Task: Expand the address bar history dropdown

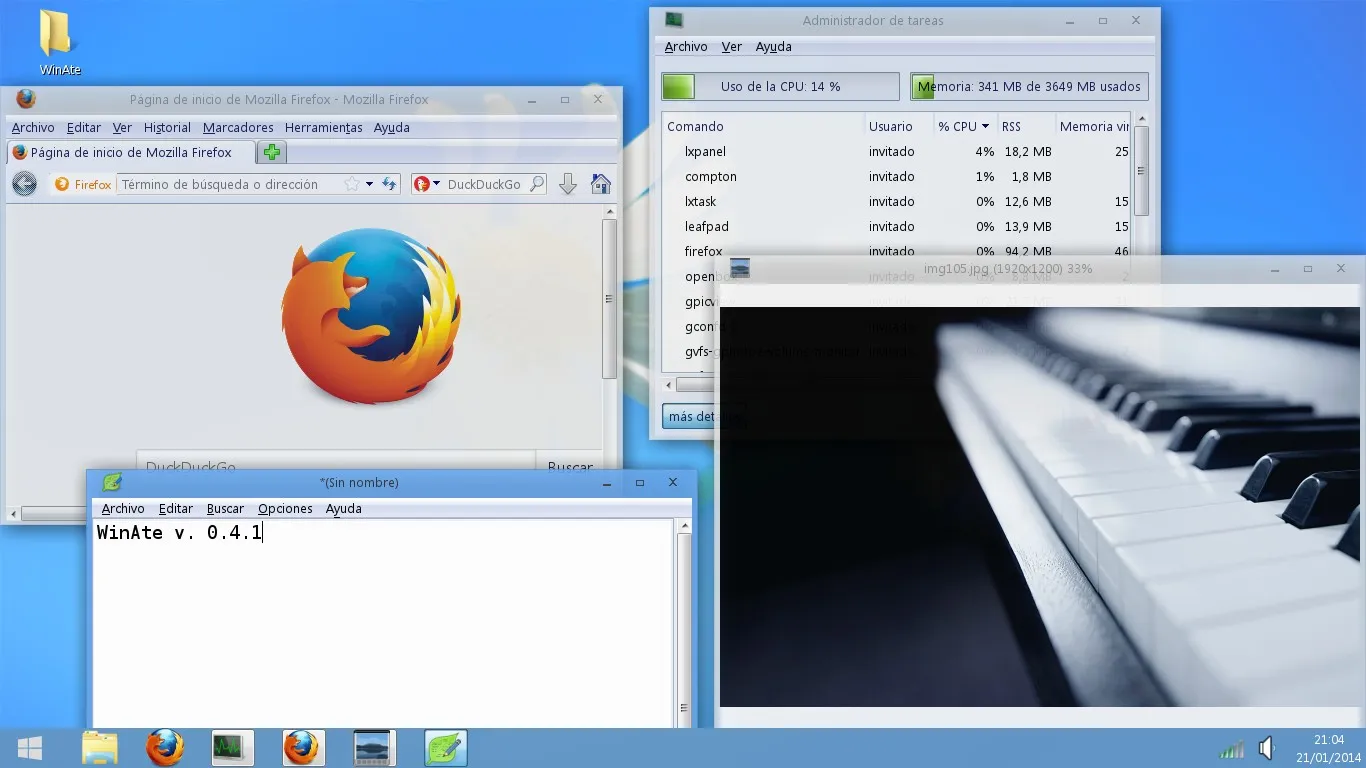Action: pos(368,184)
